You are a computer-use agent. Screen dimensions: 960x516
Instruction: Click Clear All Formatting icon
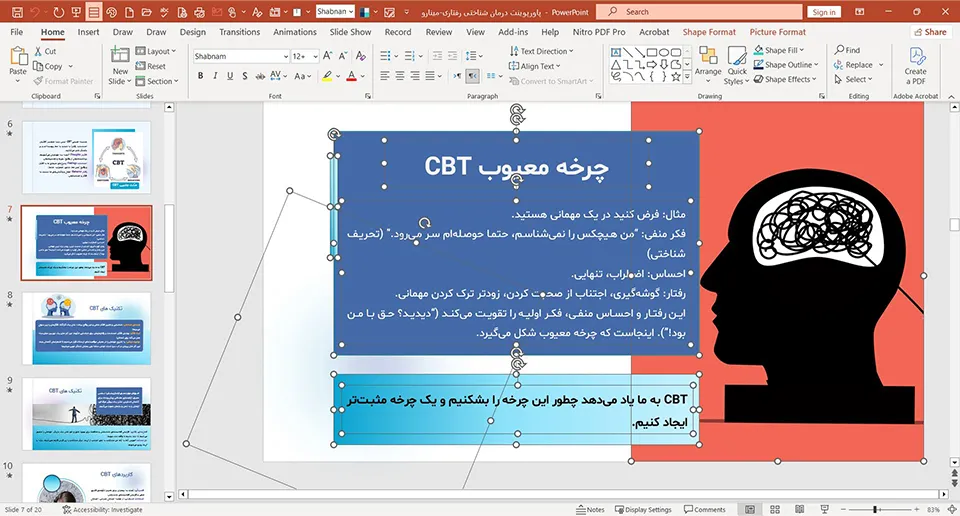(x=361, y=56)
